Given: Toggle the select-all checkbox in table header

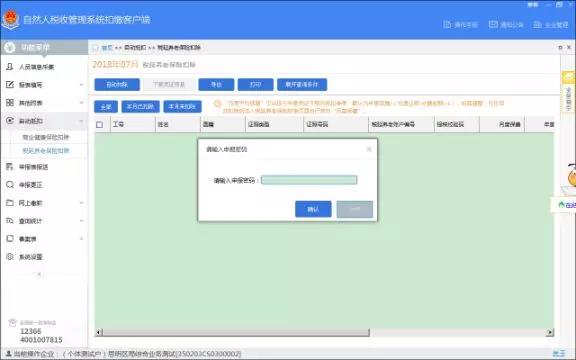Looking at the screenshot, I should tap(99, 125).
